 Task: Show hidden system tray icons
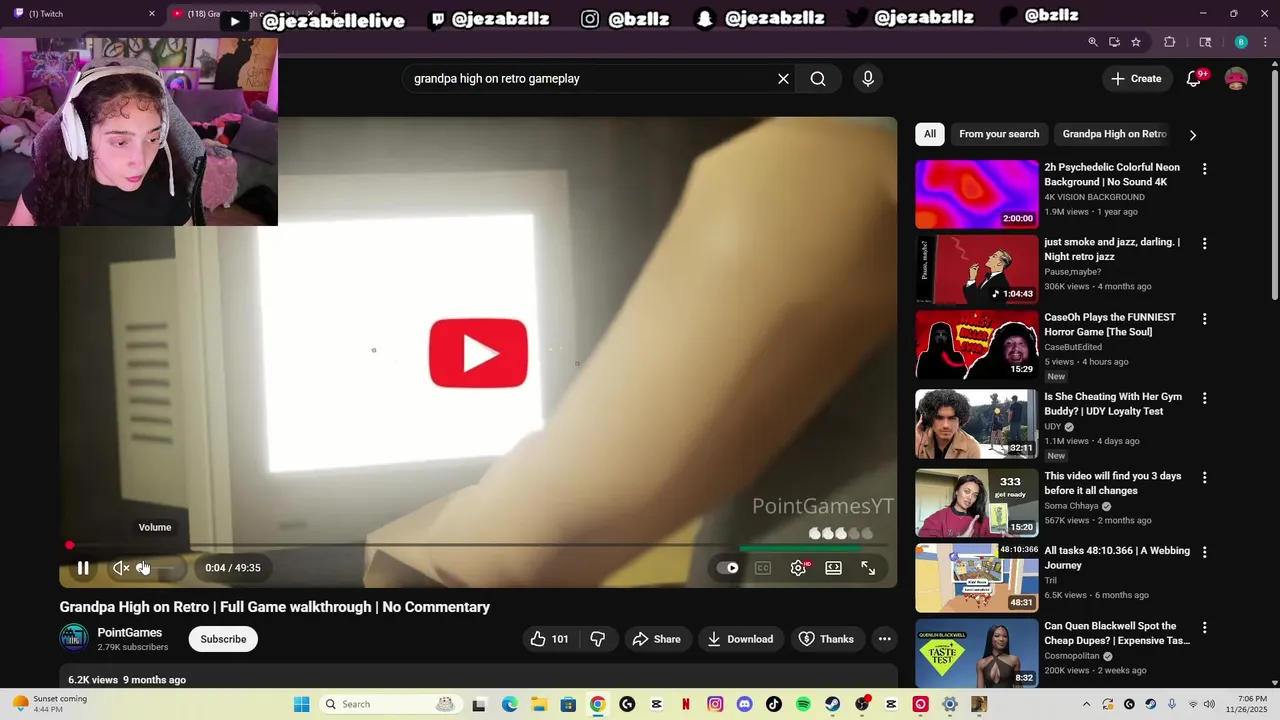[x=1086, y=704]
